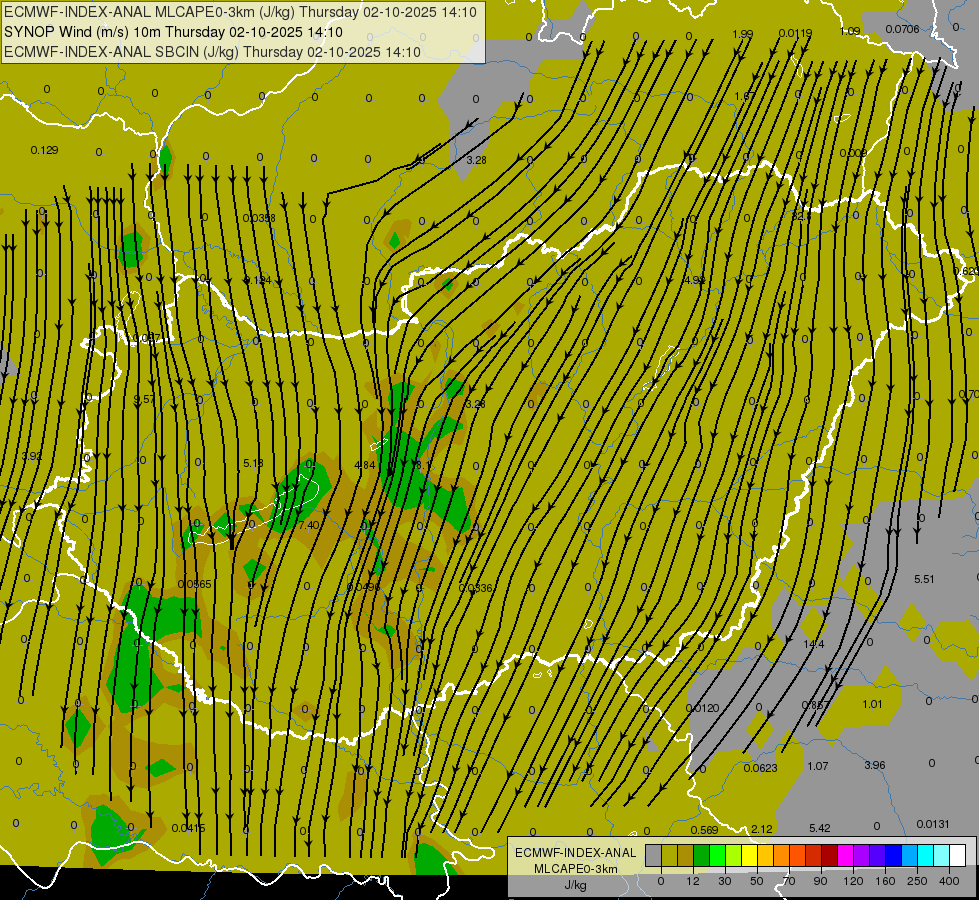This screenshot has width=979, height=900.
Task: Click the map value 0.569
Action: [704, 830]
